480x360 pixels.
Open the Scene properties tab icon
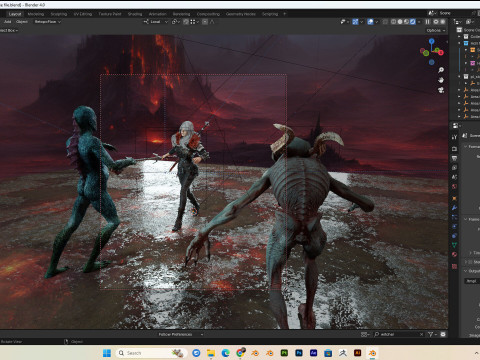(x=454, y=177)
